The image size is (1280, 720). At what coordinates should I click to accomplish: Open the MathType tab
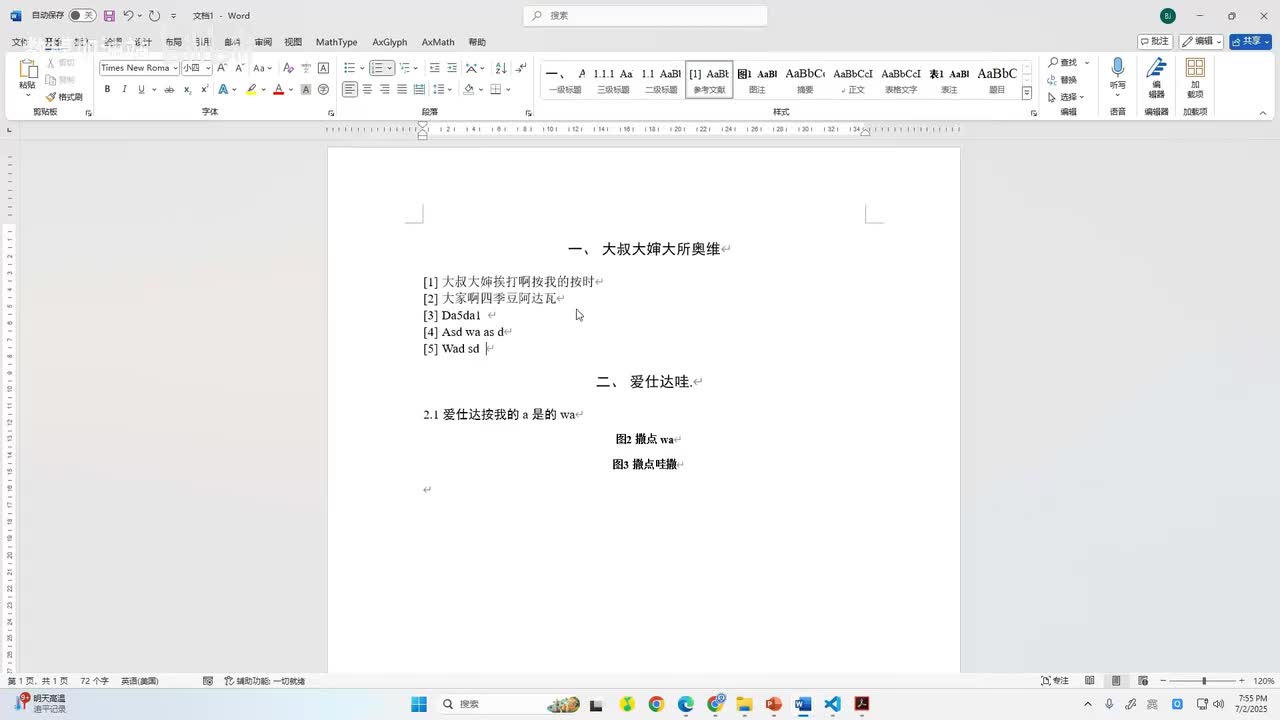[x=336, y=42]
